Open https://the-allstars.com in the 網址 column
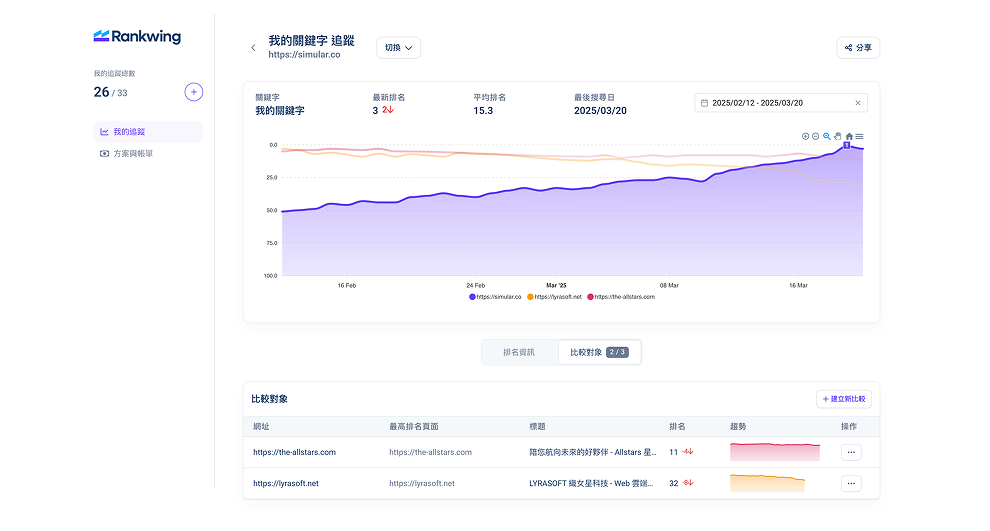 click(x=294, y=452)
